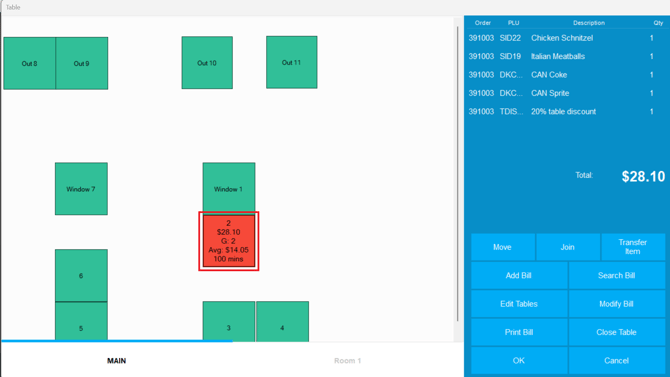Open the Window 1 table
This screenshot has width=670, height=377.
pos(229,187)
